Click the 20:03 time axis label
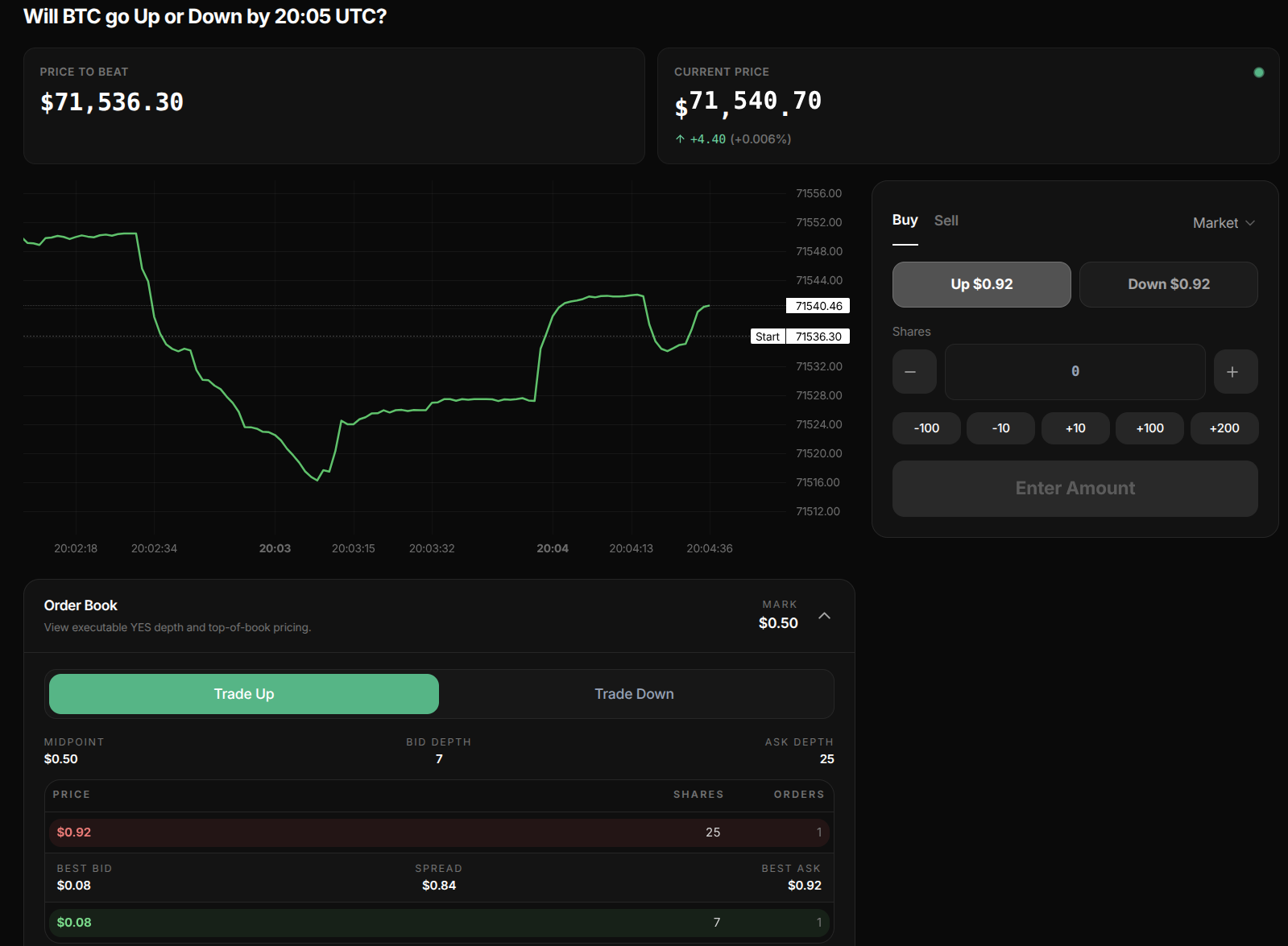This screenshot has height=946, width=1288. tap(275, 548)
